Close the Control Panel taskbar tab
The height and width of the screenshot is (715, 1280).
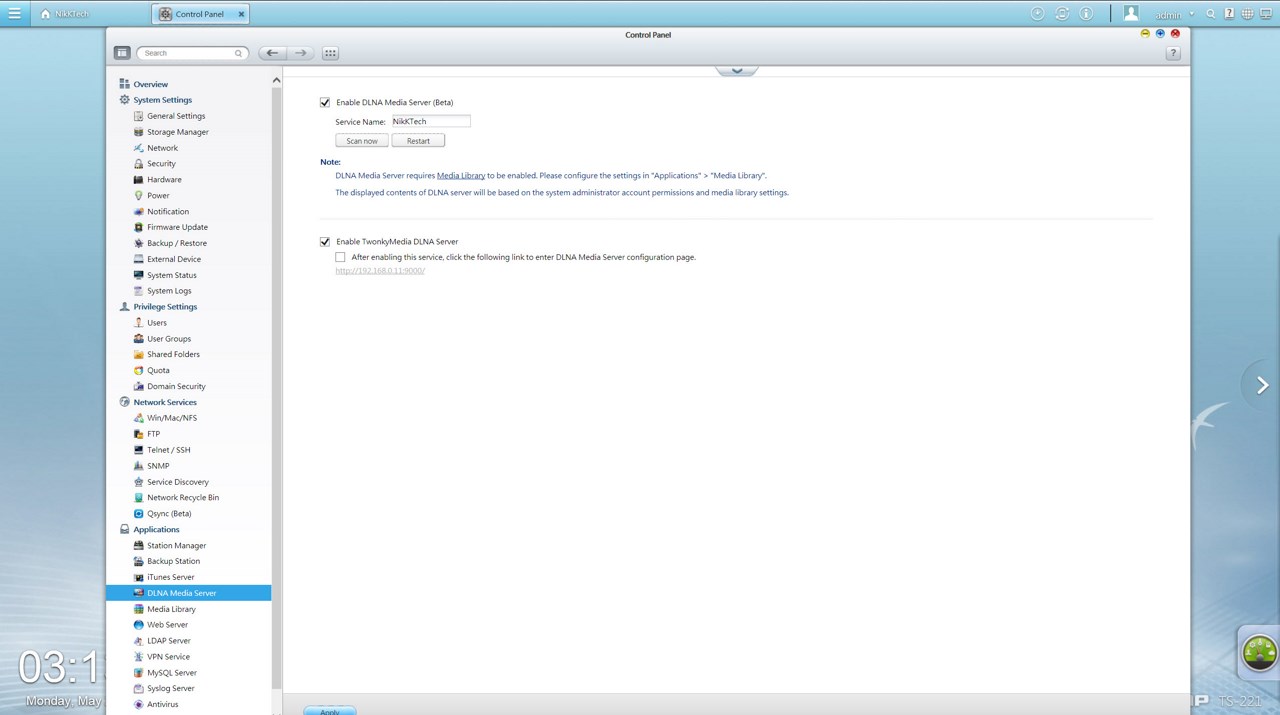click(241, 14)
